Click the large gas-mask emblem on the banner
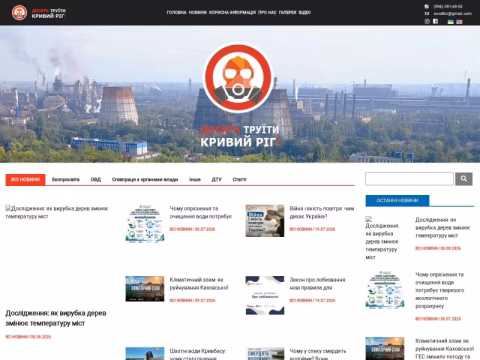 click(238, 77)
